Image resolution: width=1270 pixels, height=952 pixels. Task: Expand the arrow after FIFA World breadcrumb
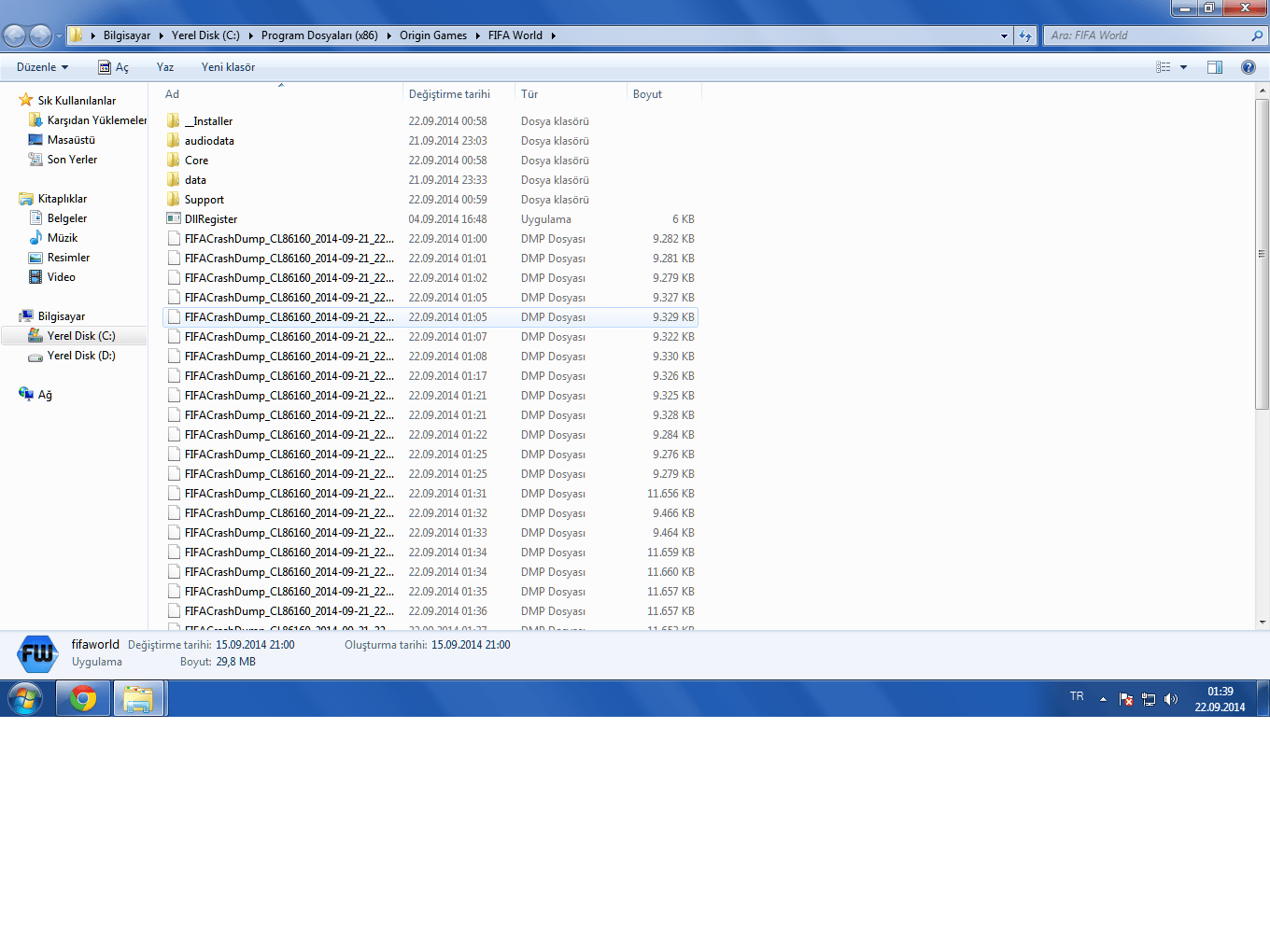coord(553,35)
